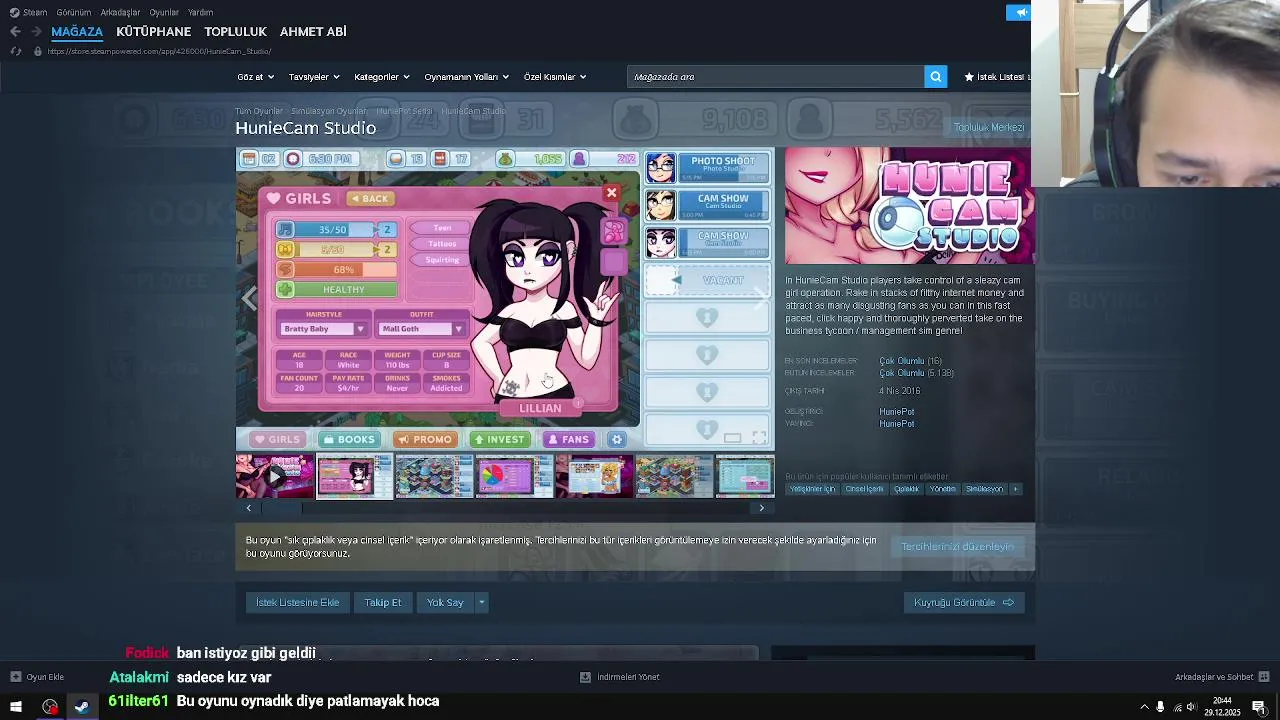Open Windows notification center icon
This screenshot has height=720, width=1280.
(x=1259, y=707)
